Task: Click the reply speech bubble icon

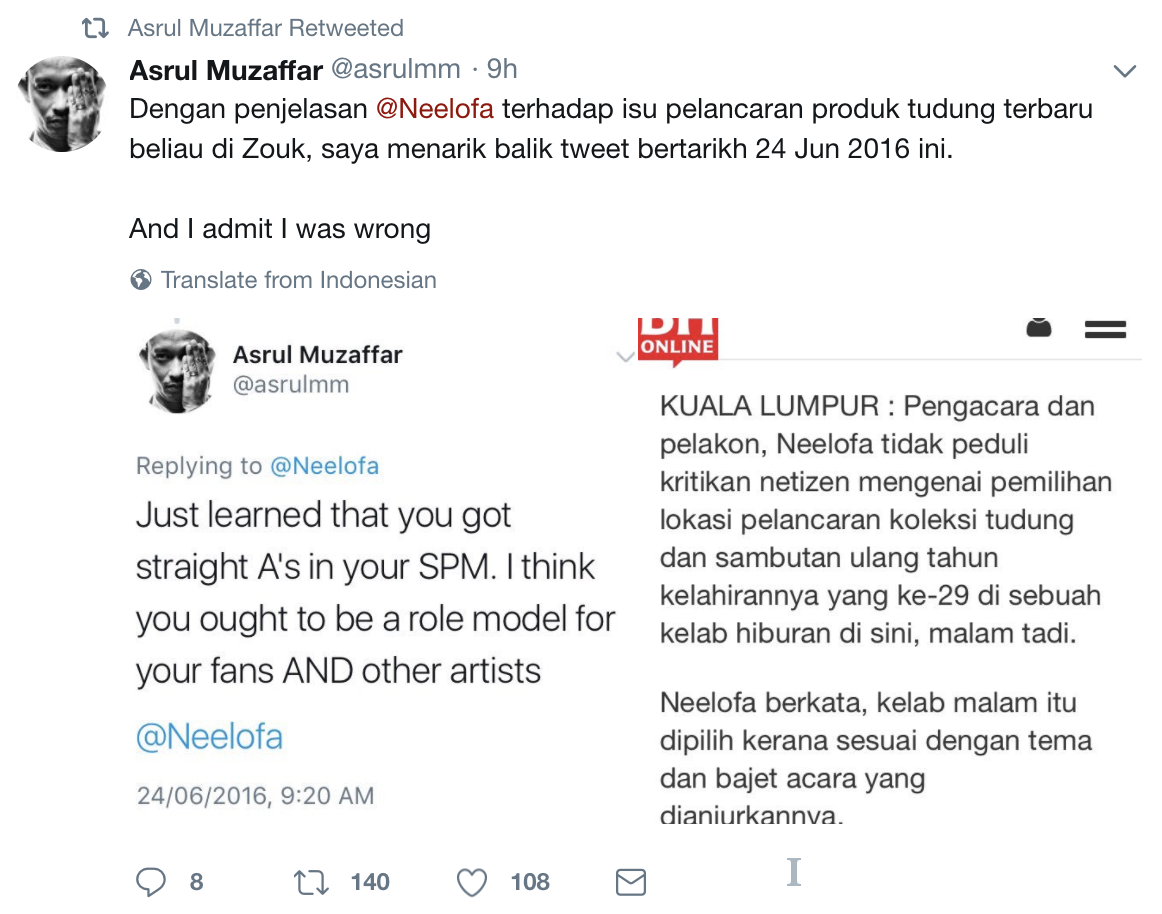Action: tap(151, 882)
